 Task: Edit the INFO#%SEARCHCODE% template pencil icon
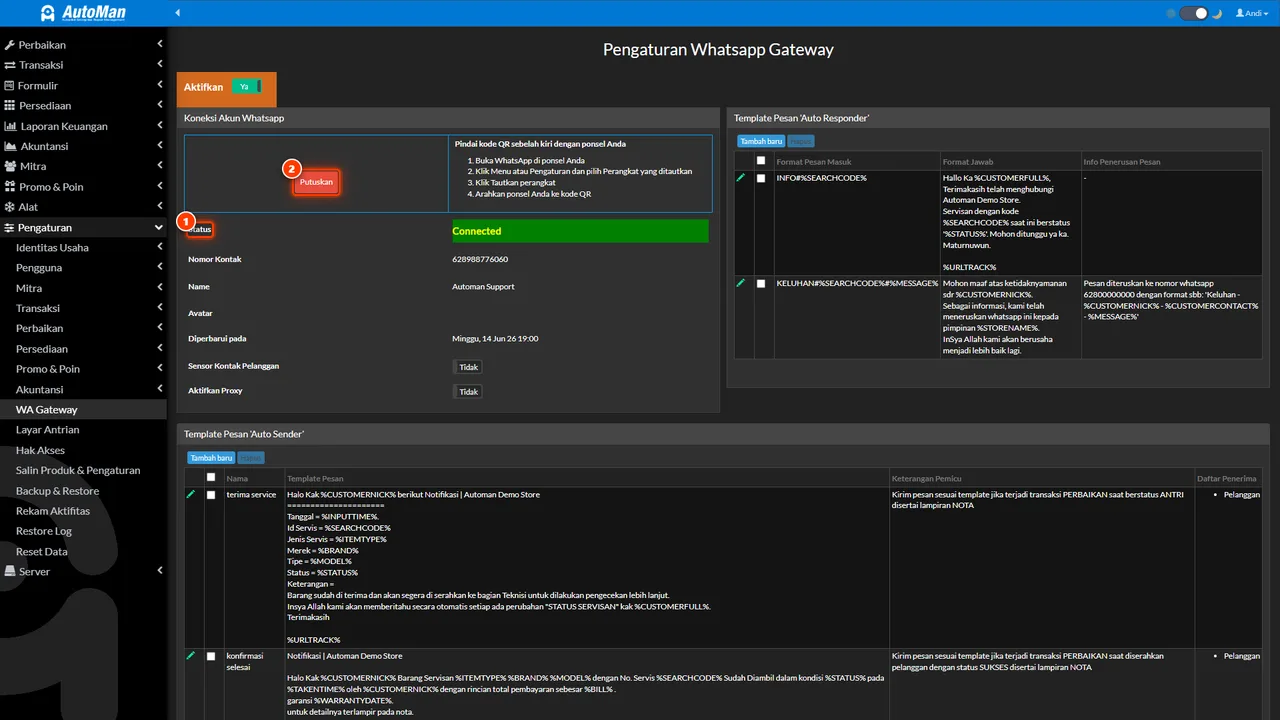pos(741,177)
